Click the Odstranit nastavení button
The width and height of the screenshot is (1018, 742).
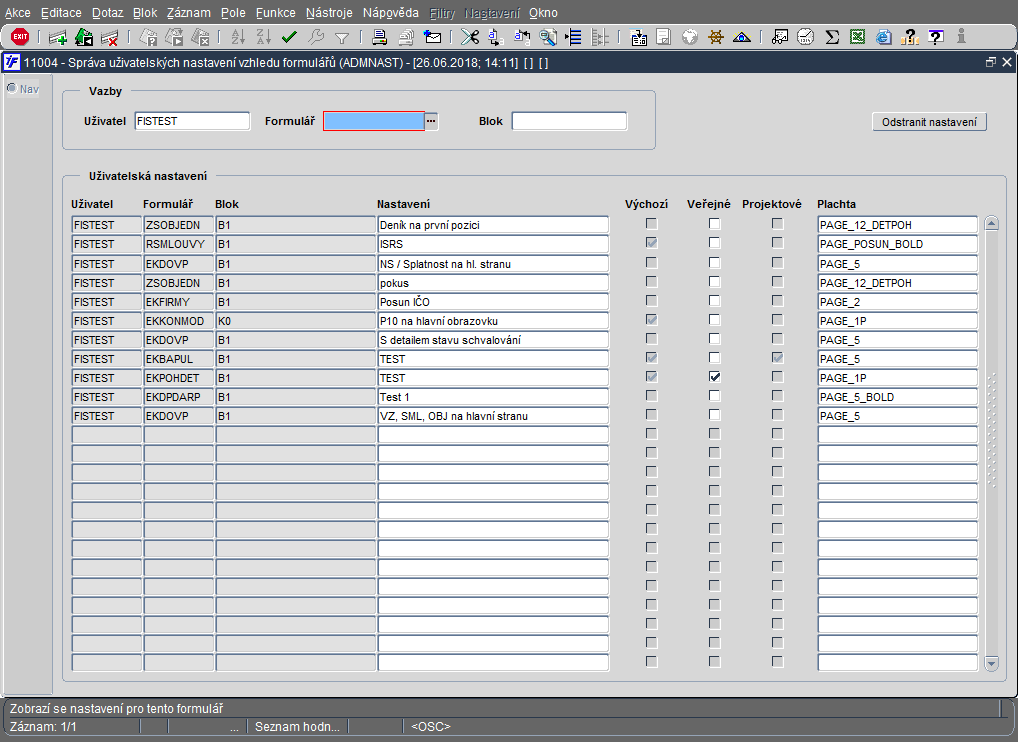[x=930, y=122]
